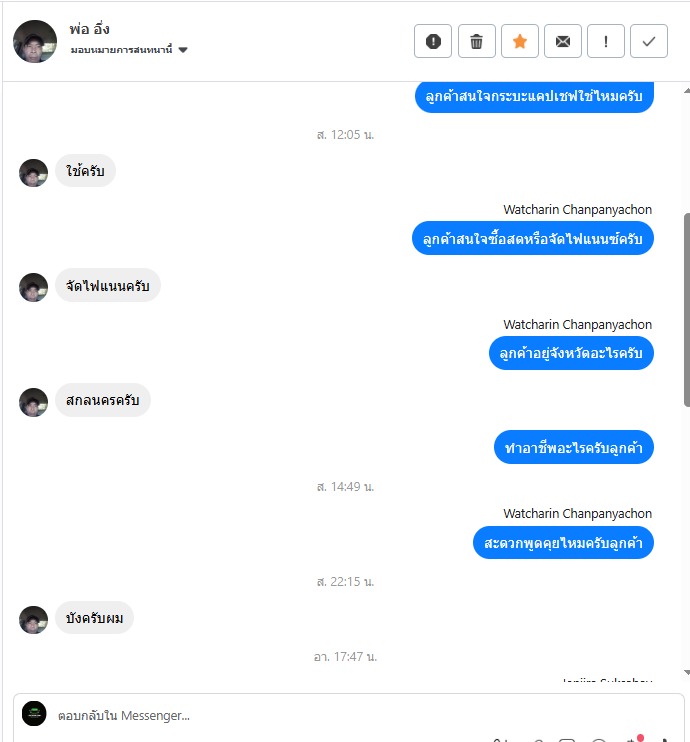Toggle the orange star follow-up marker

tap(520, 41)
